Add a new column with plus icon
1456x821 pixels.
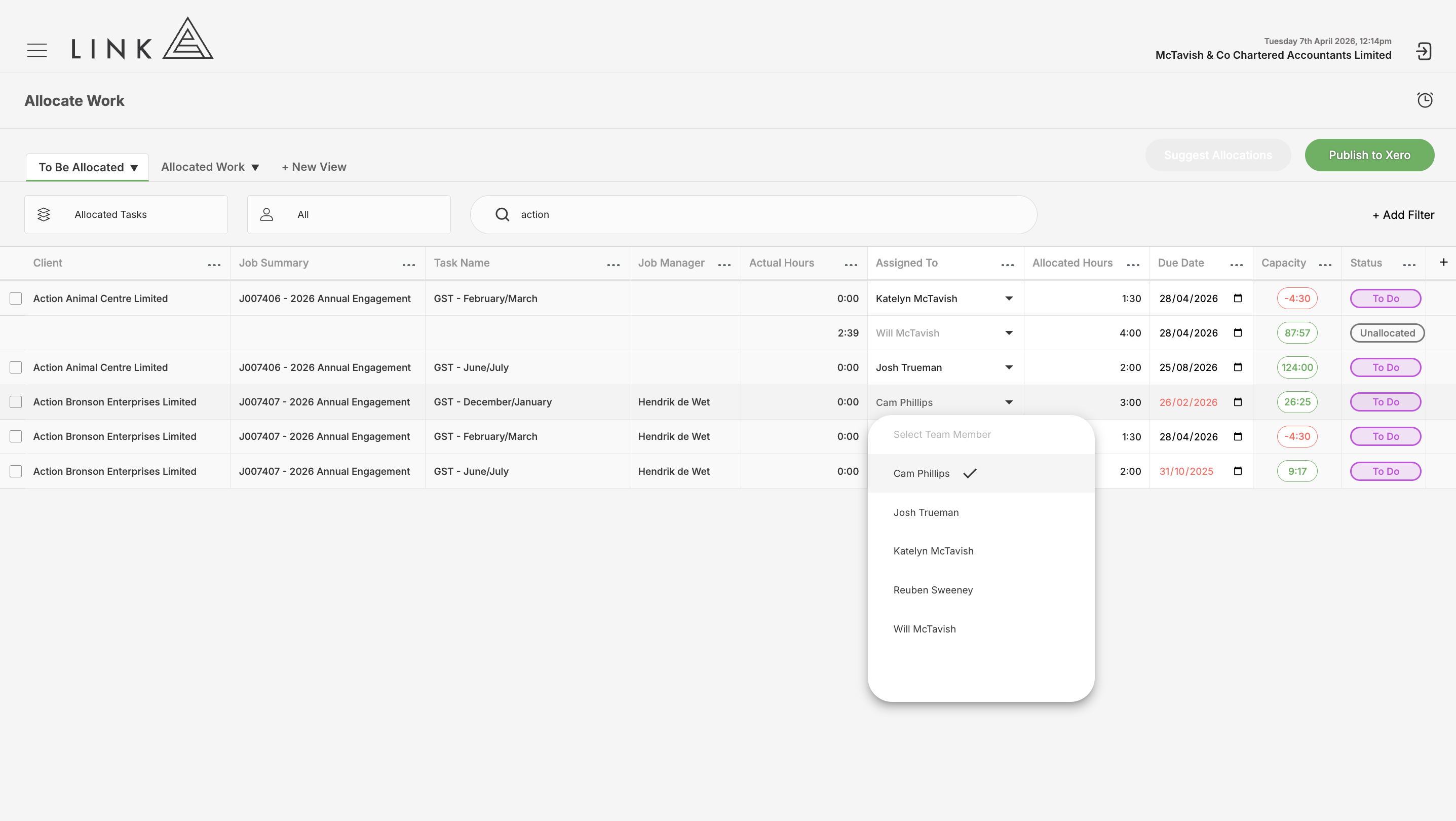point(1443,262)
